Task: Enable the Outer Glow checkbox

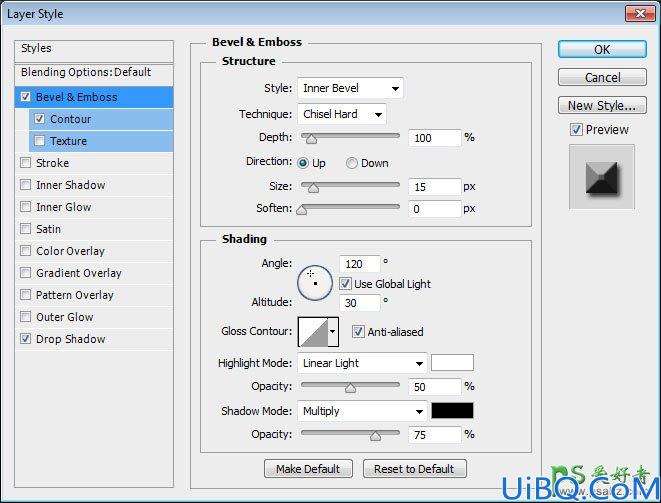Action: [25, 316]
